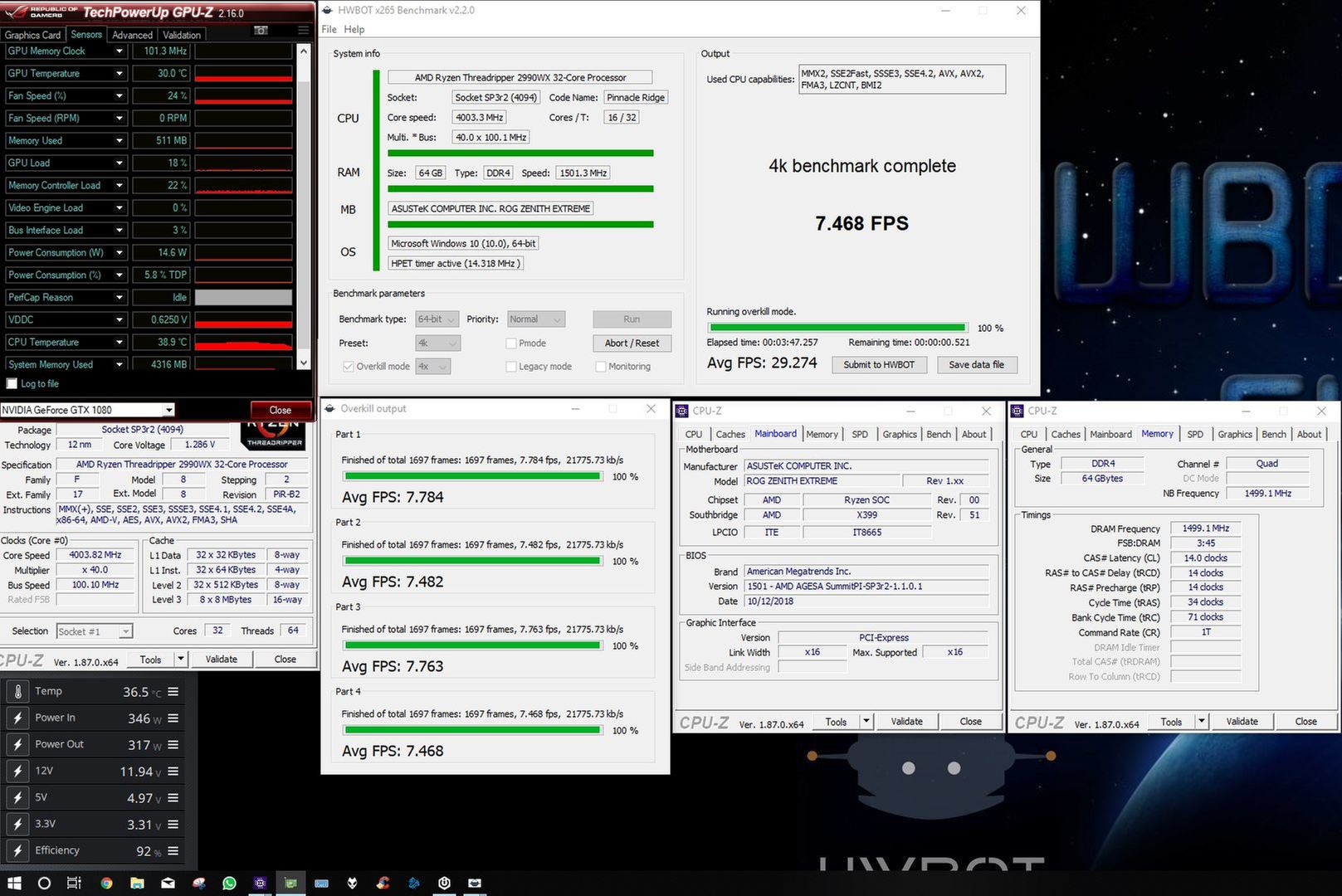Click Part 4 overkill progress bar
1342x896 pixels.
pyautogui.click(x=472, y=731)
